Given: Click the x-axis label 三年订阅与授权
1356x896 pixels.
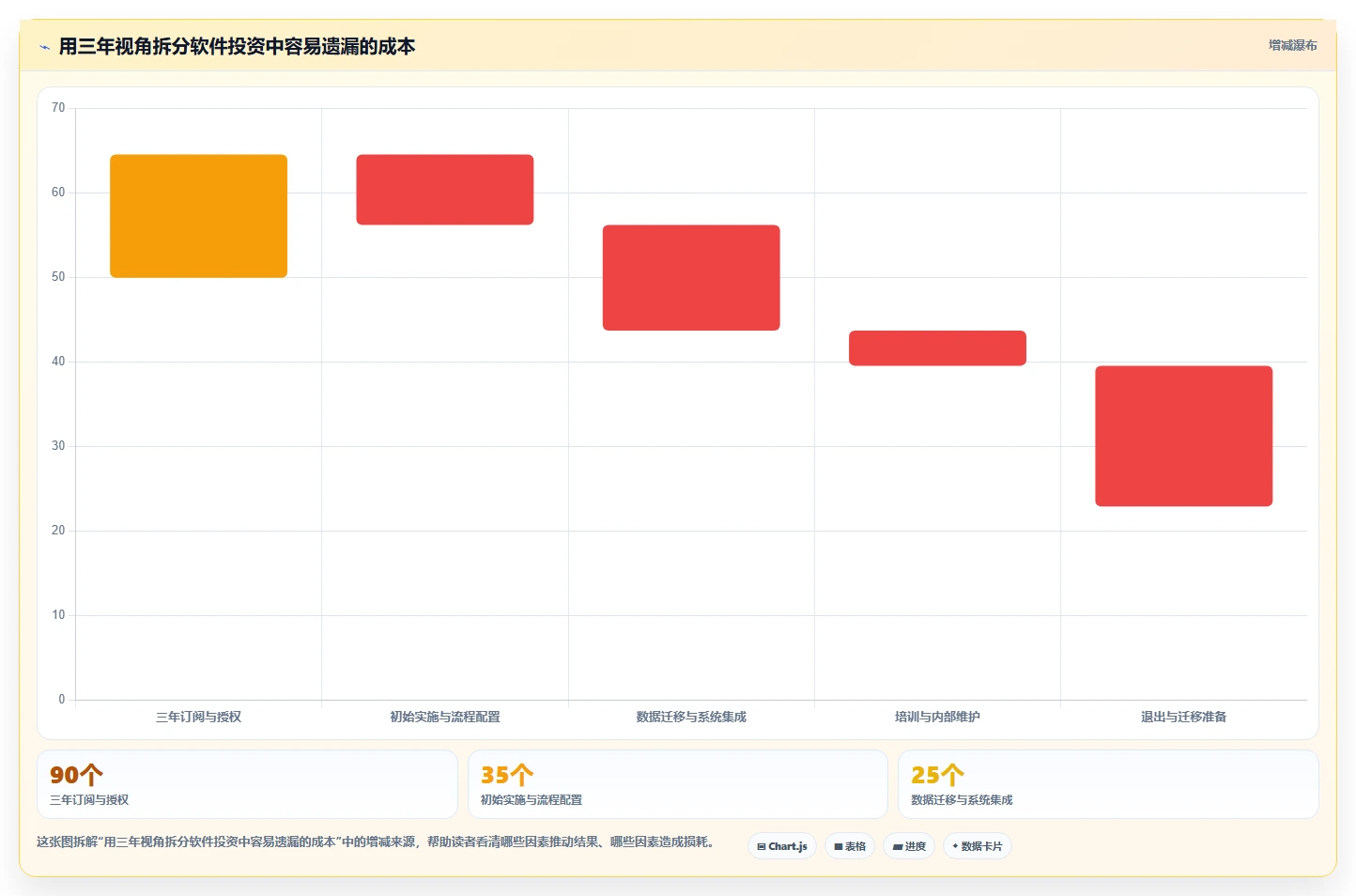Looking at the screenshot, I should click(198, 717).
